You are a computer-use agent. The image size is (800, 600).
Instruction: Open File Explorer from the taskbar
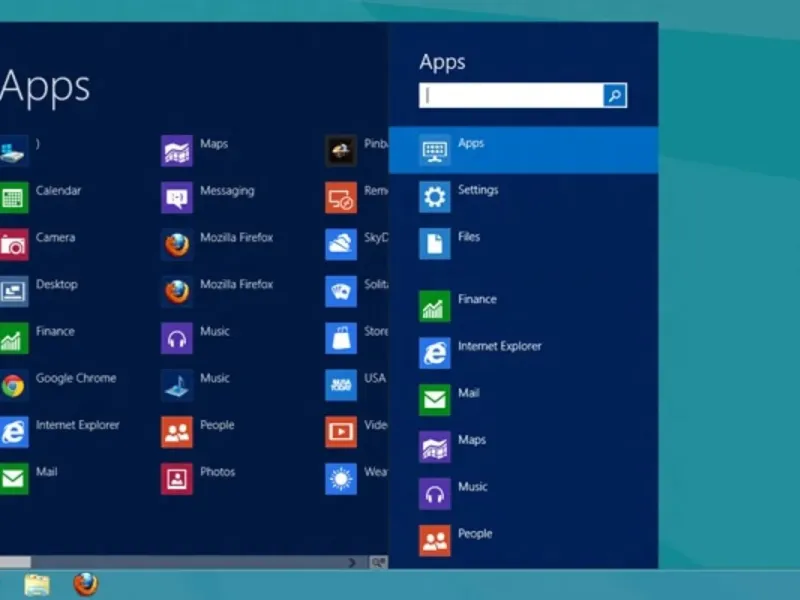tap(37, 585)
